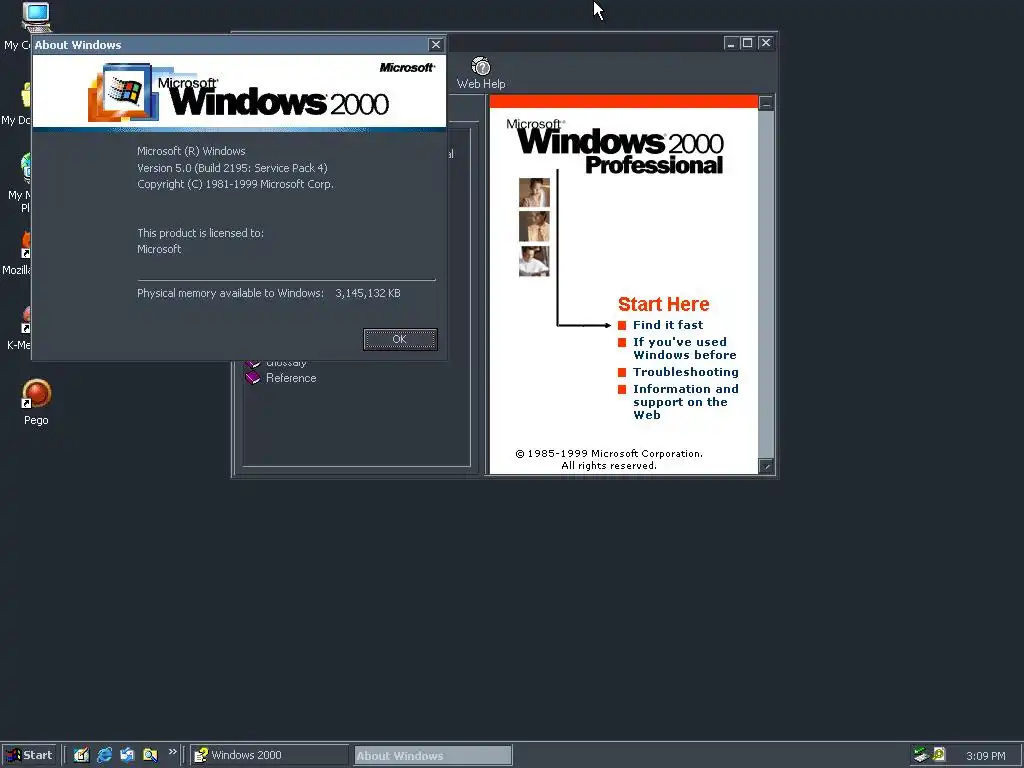Screen dimensions: 1024x768
Task: Close the About Windows dialog
Action: tap(436, 44)
